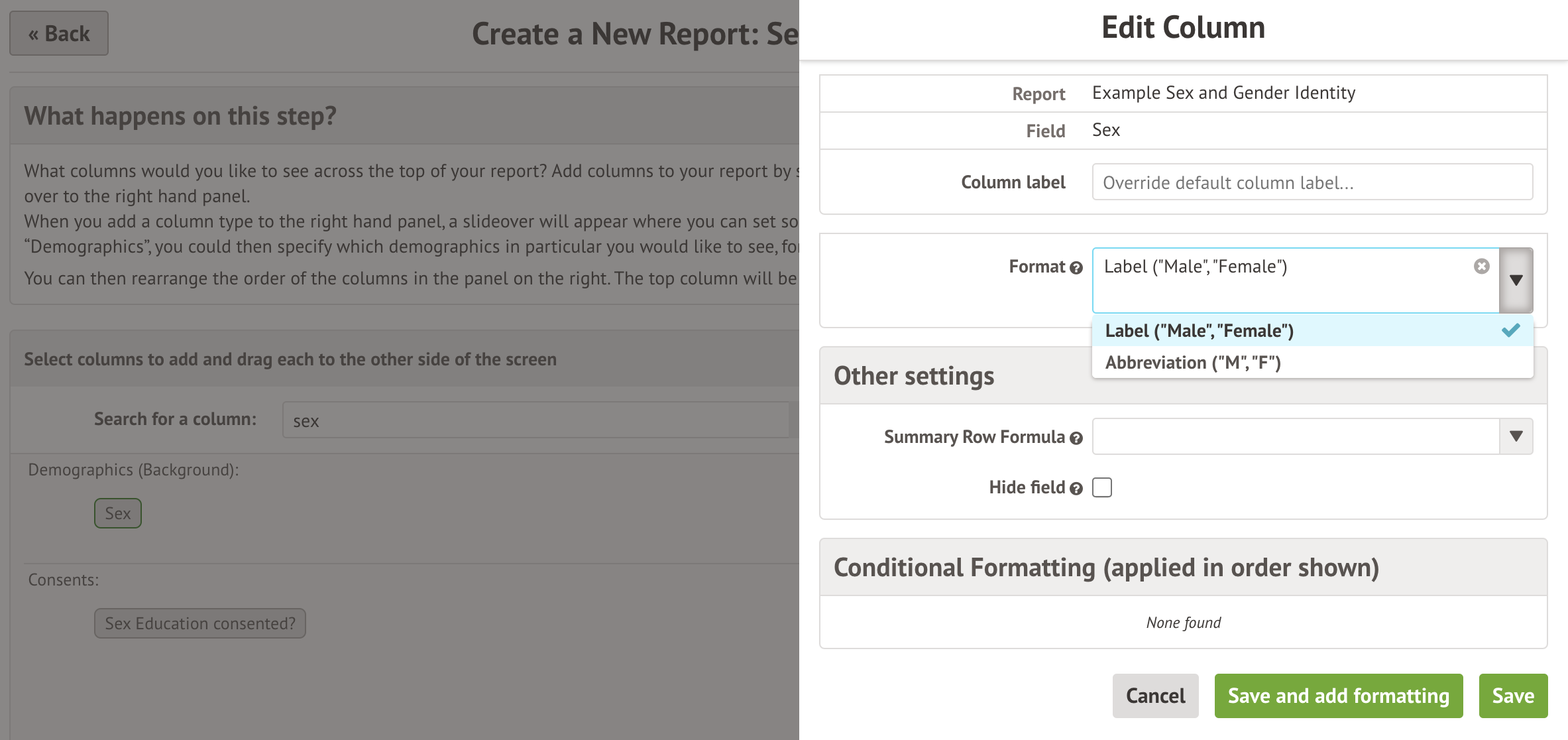The image size is (1568, 740).
Task: Go back using the « Back button
Action: coord(59,33)
